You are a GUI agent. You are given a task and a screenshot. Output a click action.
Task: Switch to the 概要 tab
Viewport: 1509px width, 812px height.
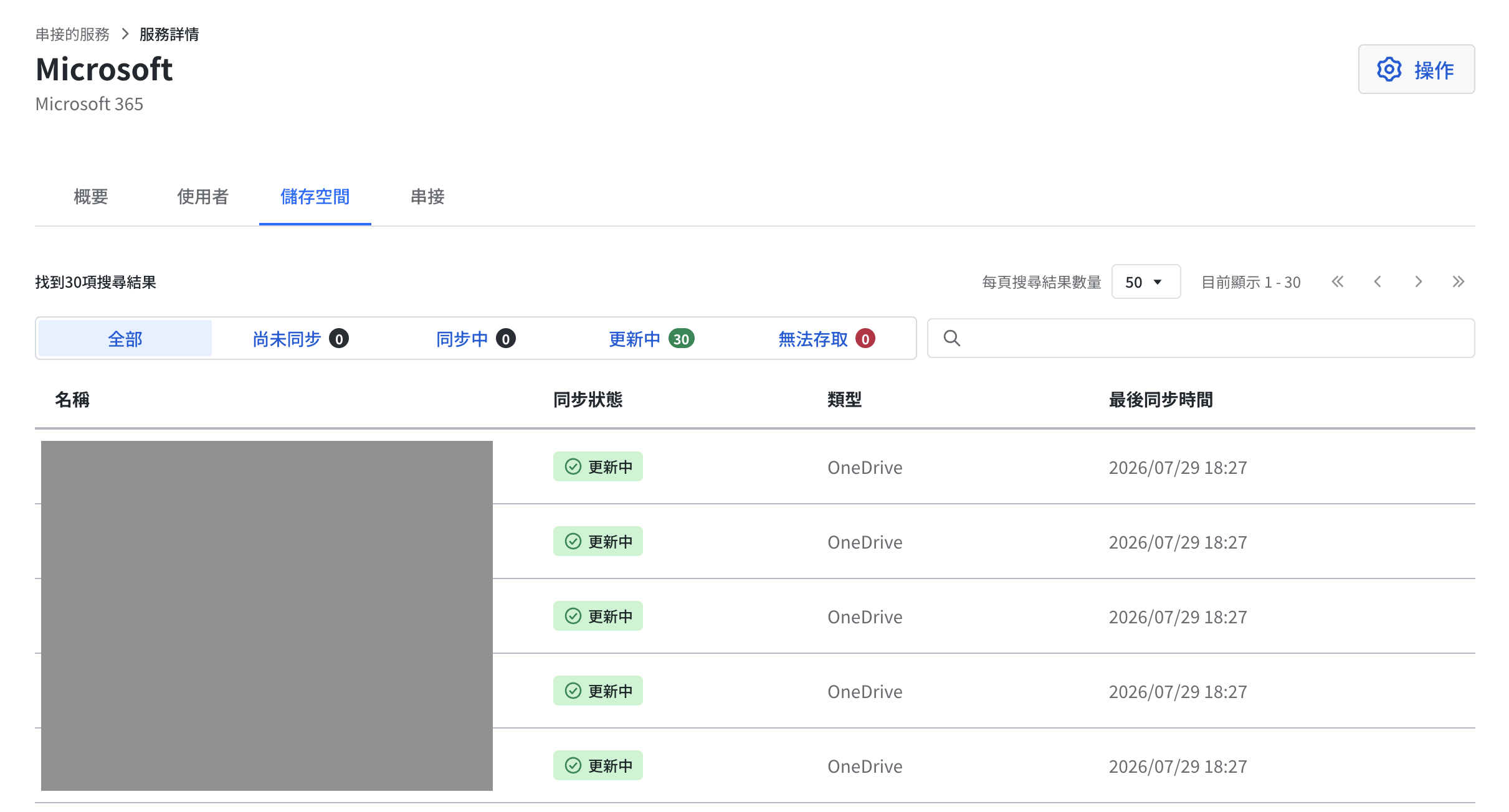pos(91,197)
